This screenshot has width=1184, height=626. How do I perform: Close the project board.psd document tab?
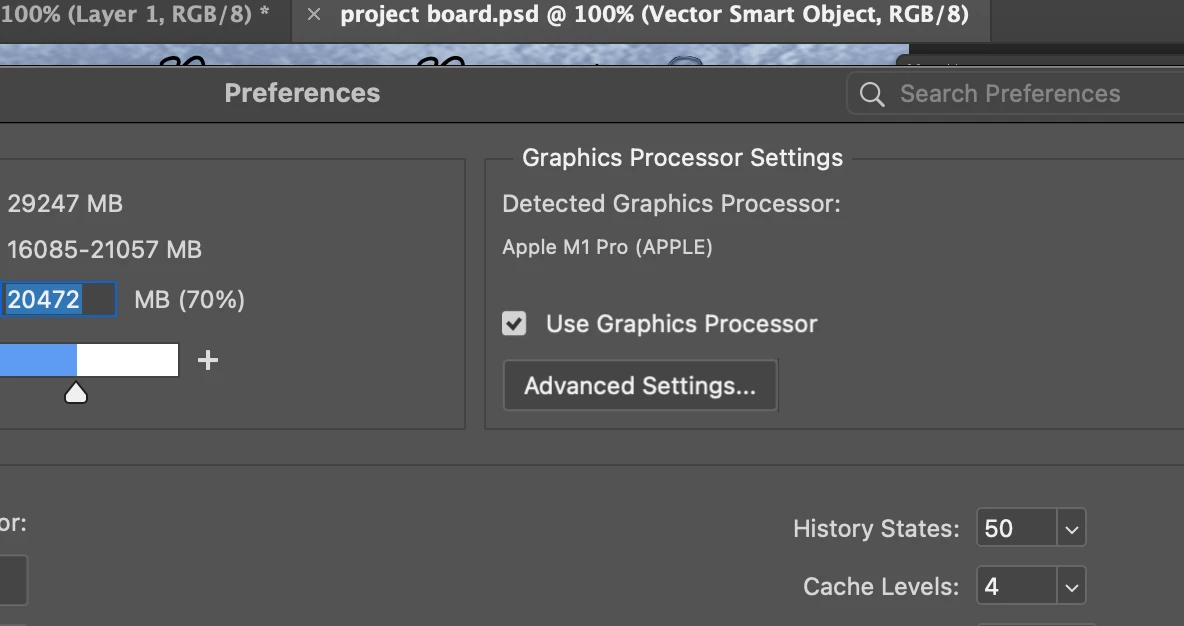pos(313,15)
